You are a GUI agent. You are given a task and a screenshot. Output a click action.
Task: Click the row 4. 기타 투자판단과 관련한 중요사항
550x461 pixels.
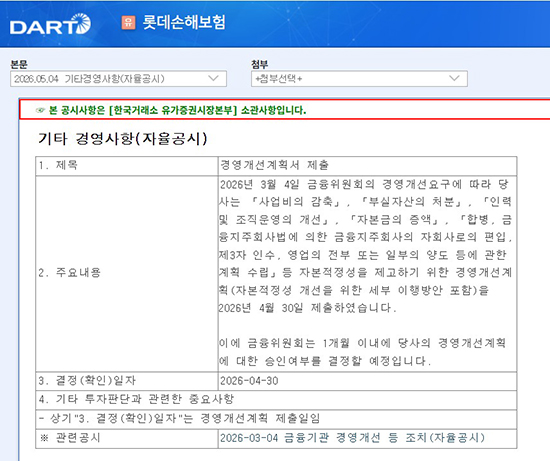pos(276,399)
